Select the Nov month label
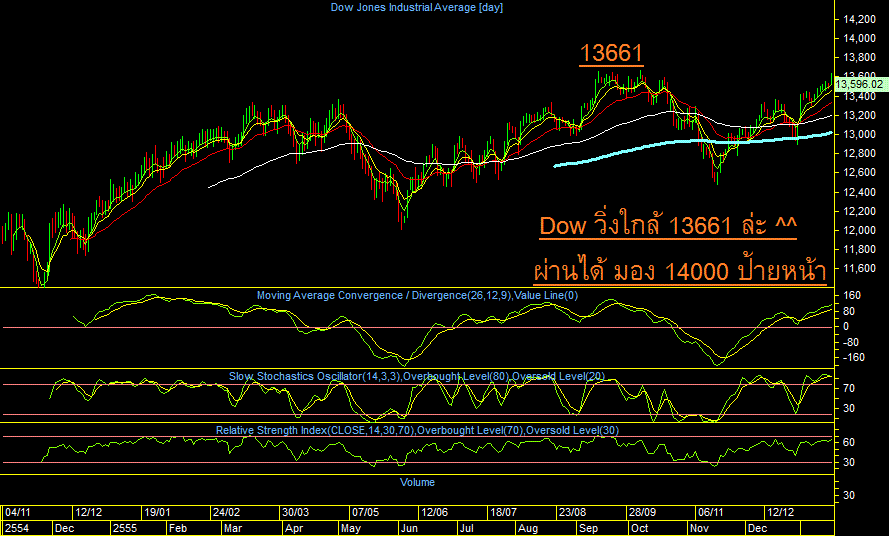This screenshot has height=536, width=889. pos(700,528)
